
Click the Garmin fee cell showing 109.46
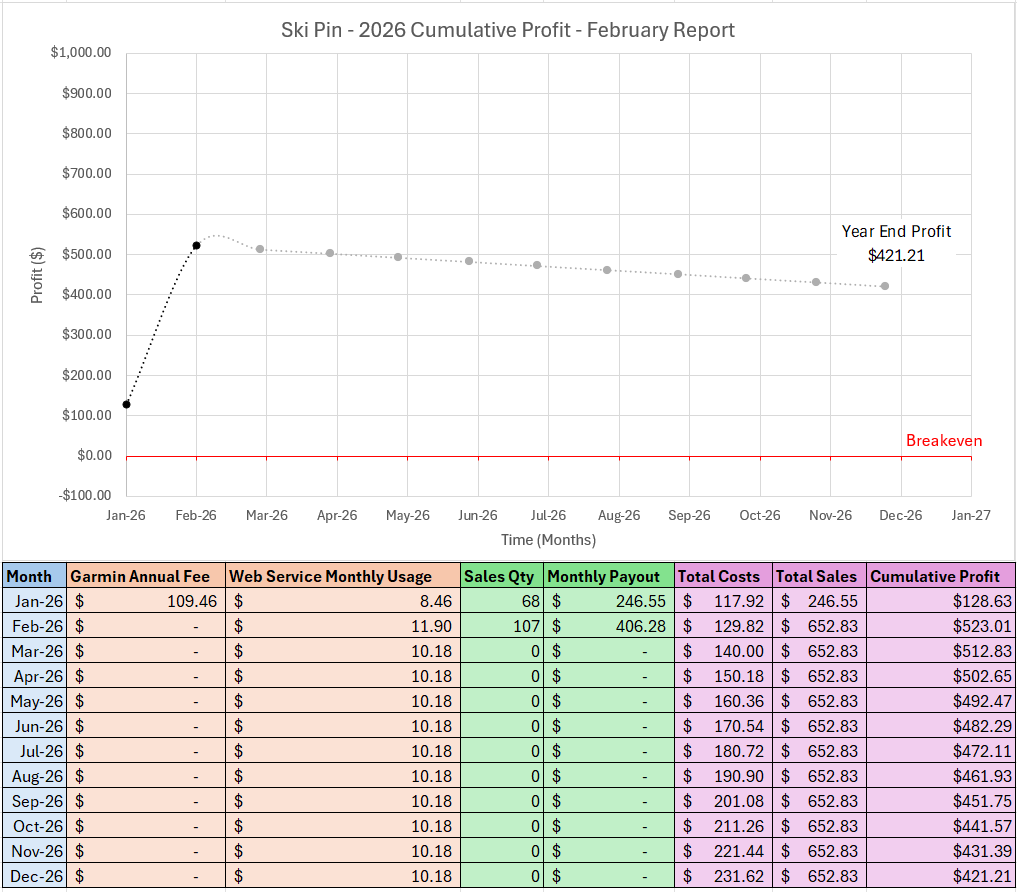pos(146,602)
